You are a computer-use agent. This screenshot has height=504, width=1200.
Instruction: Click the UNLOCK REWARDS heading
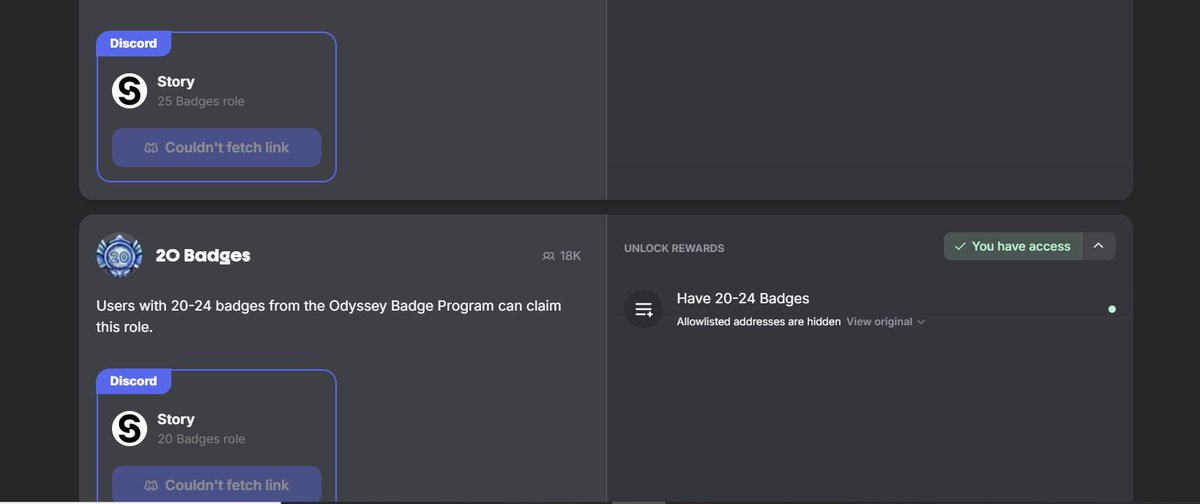point(674,248)
